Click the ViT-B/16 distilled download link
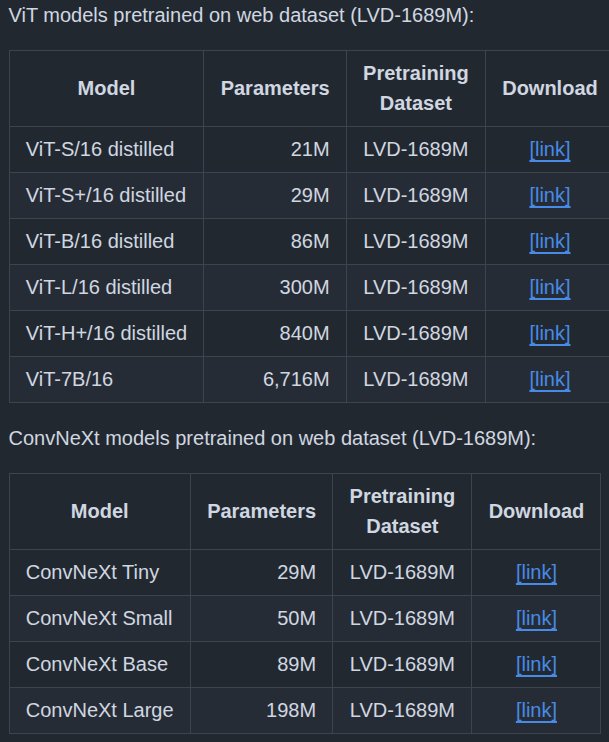The image size is (609, 742). coord(549,242)
